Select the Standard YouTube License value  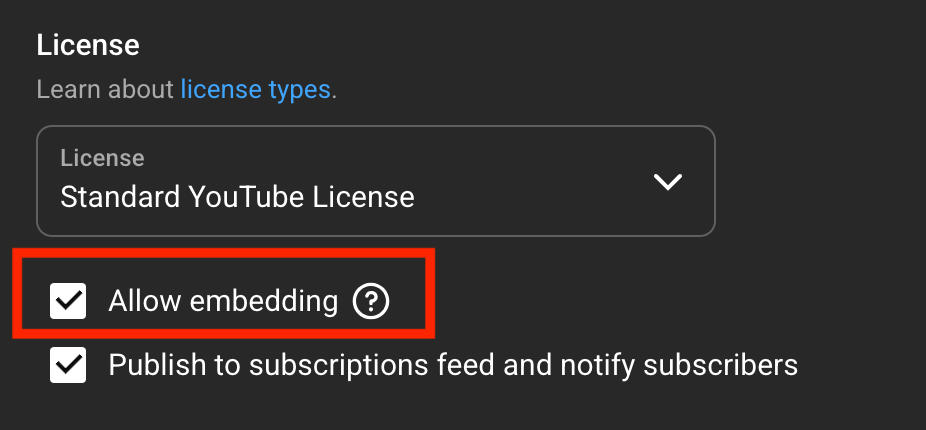[x=237, y=196]
